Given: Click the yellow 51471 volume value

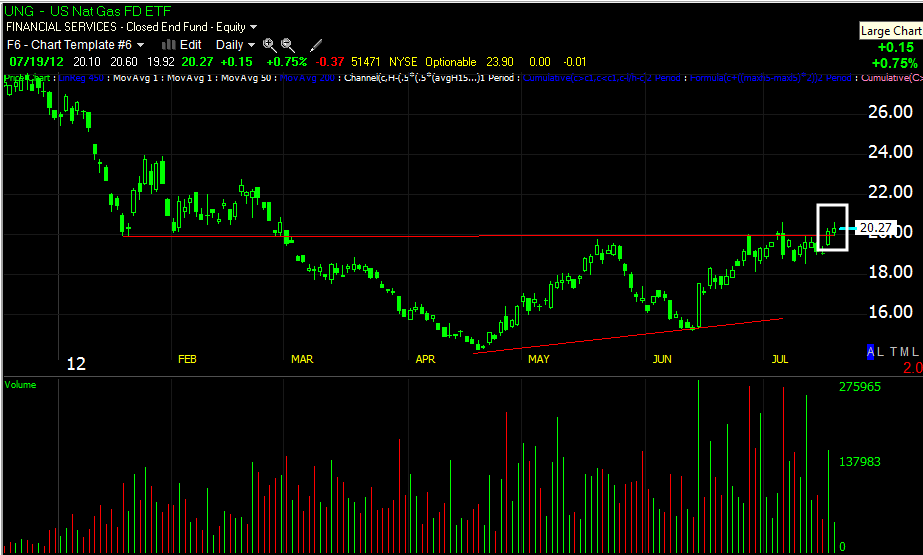Looking at the screenshot, I should point(366,62).
